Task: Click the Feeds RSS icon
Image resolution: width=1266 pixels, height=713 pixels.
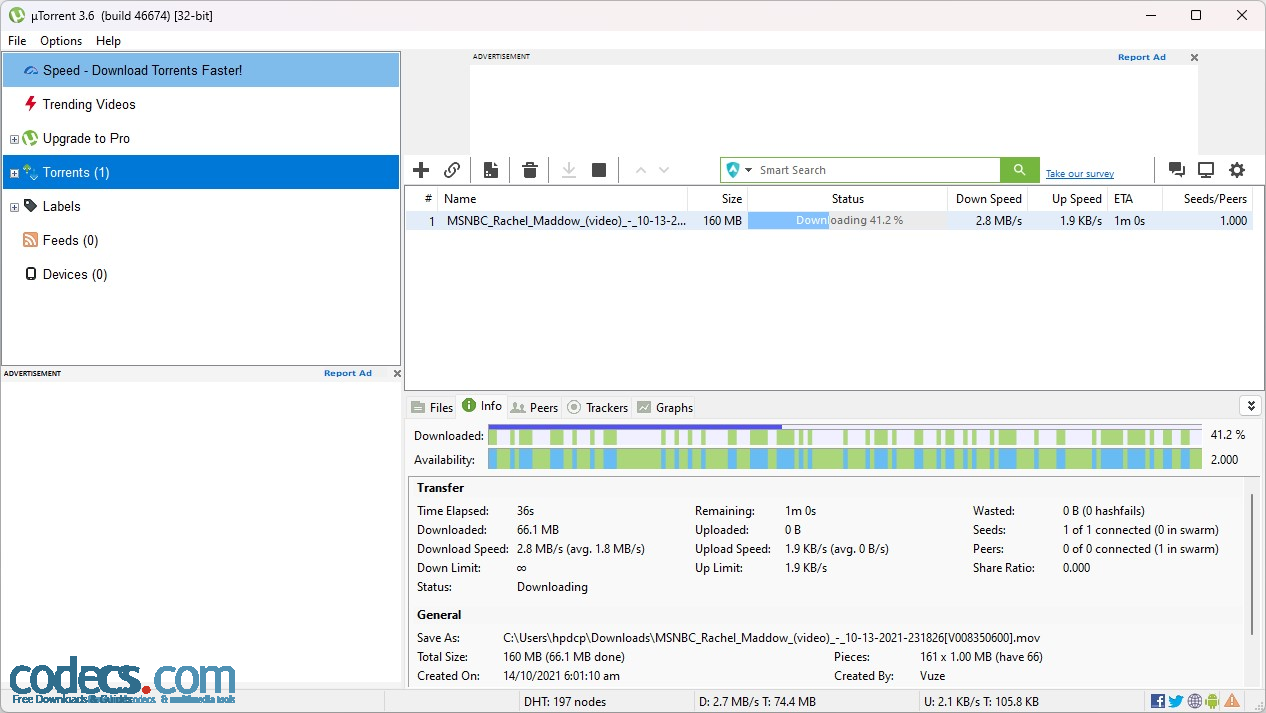Action: click(x=31, y=240)
